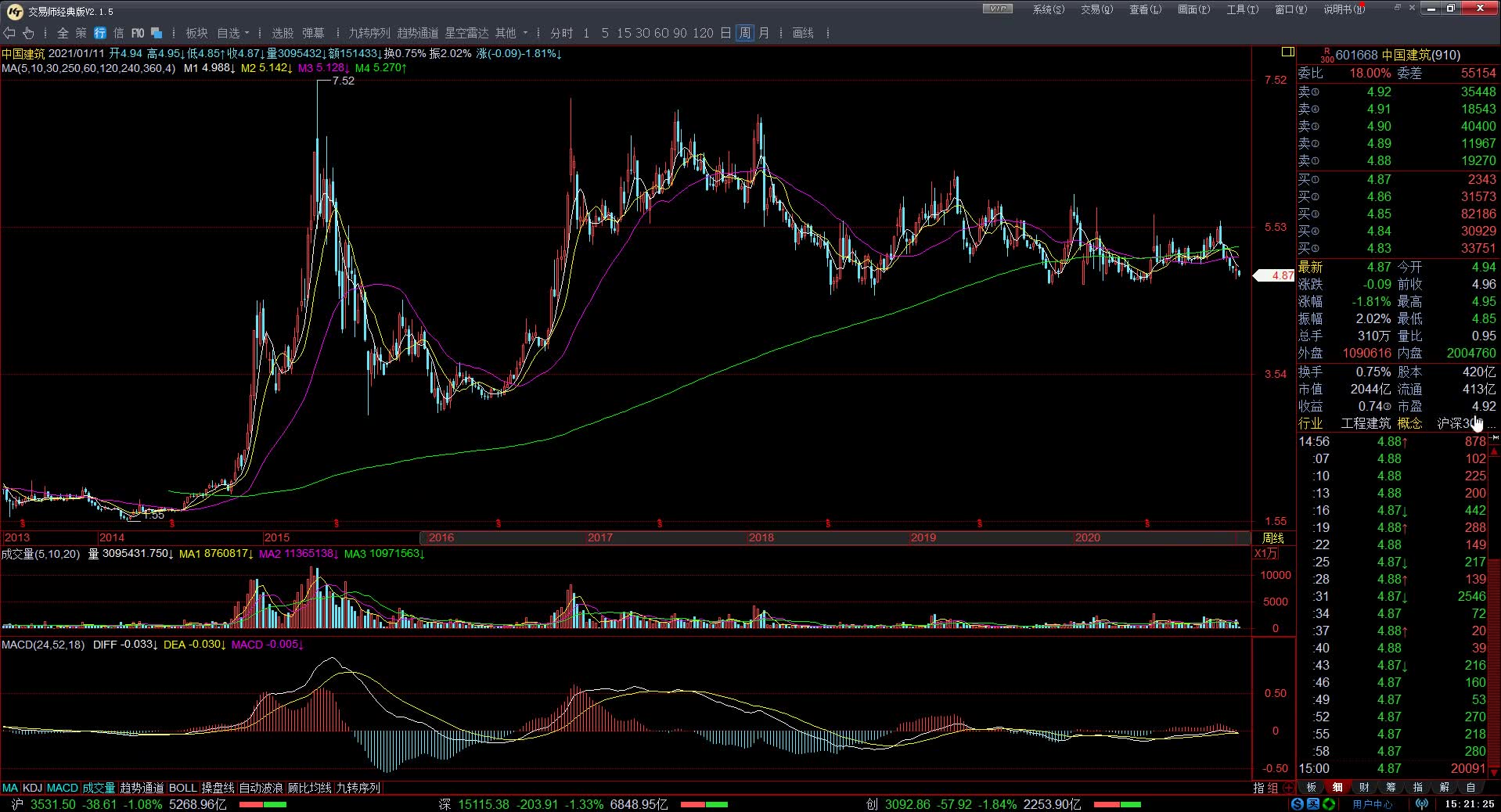Screen dimensions: 1501x812
Task: Click the 信 info toolbar icon
Action: pos(118,33)
